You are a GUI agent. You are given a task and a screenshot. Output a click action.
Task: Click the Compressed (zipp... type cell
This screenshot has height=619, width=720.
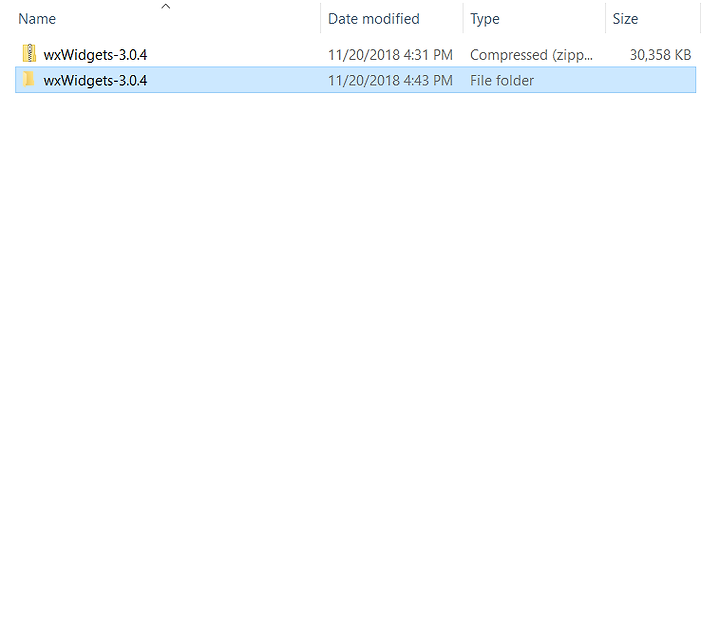click(x=531, y=55)
